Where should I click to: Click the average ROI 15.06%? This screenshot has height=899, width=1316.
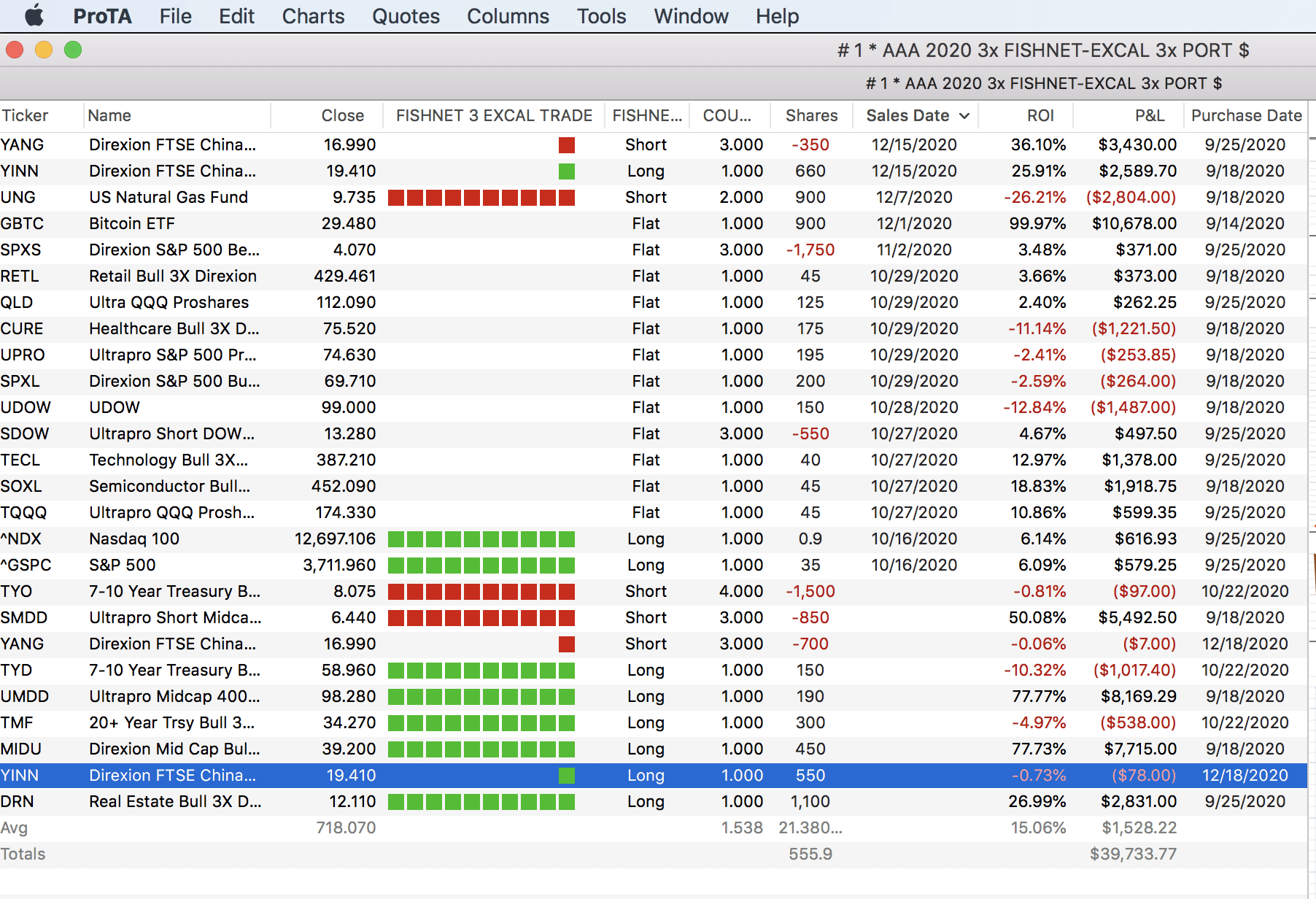pyautogui.click(x=1038, y=827)
